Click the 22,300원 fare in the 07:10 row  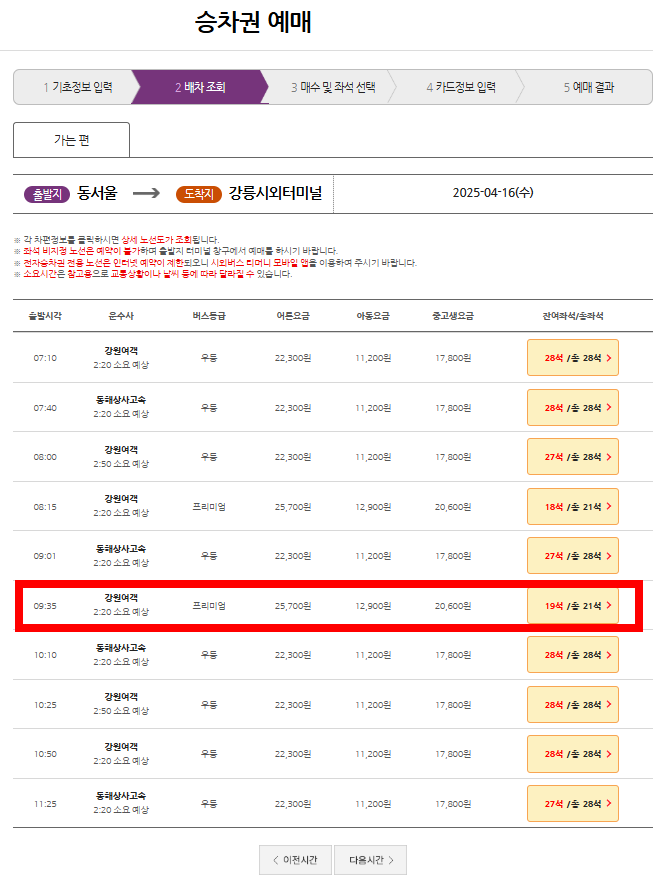tap(293, 358)
